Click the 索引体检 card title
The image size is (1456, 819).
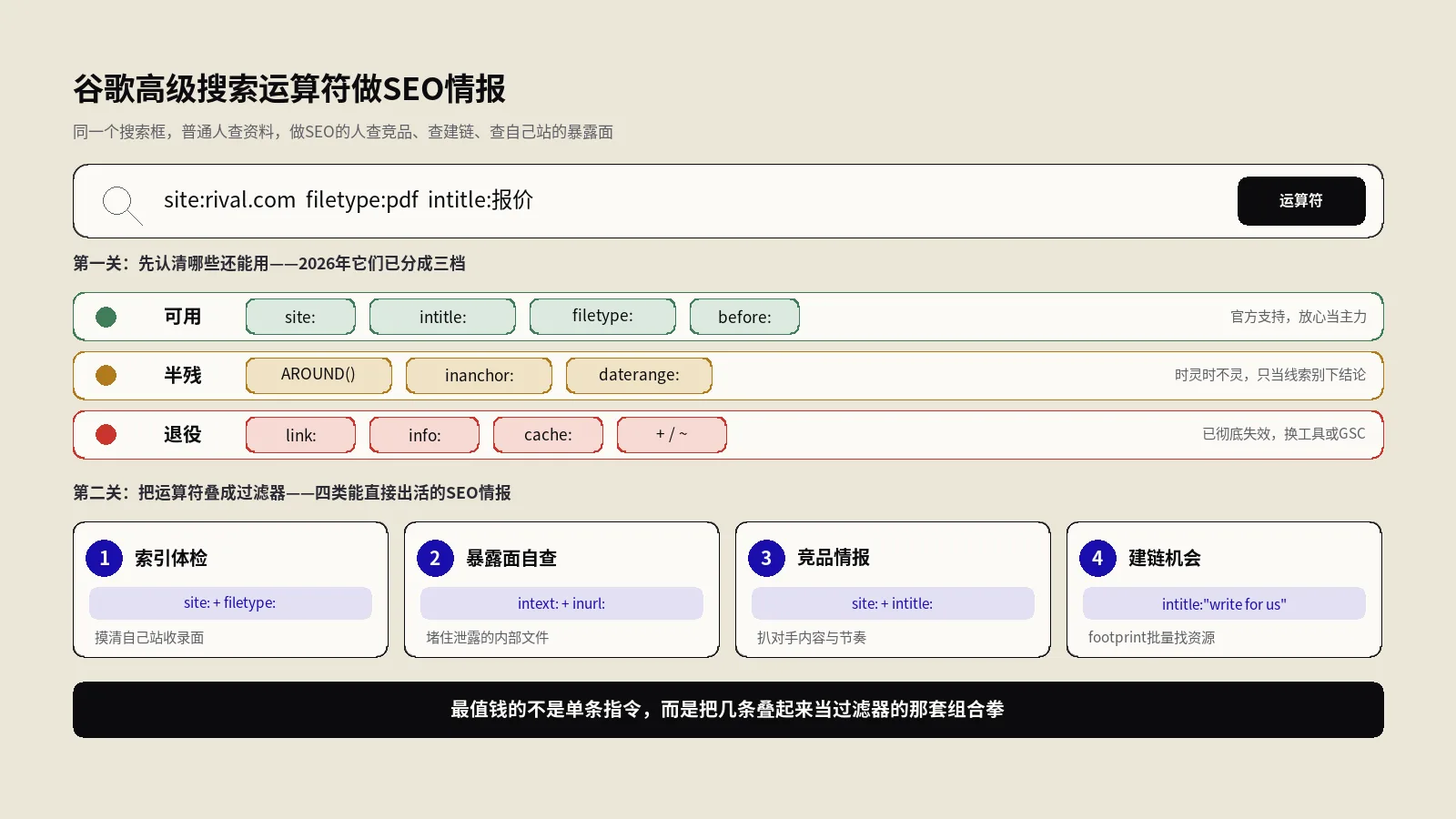[x=171, y=558]
